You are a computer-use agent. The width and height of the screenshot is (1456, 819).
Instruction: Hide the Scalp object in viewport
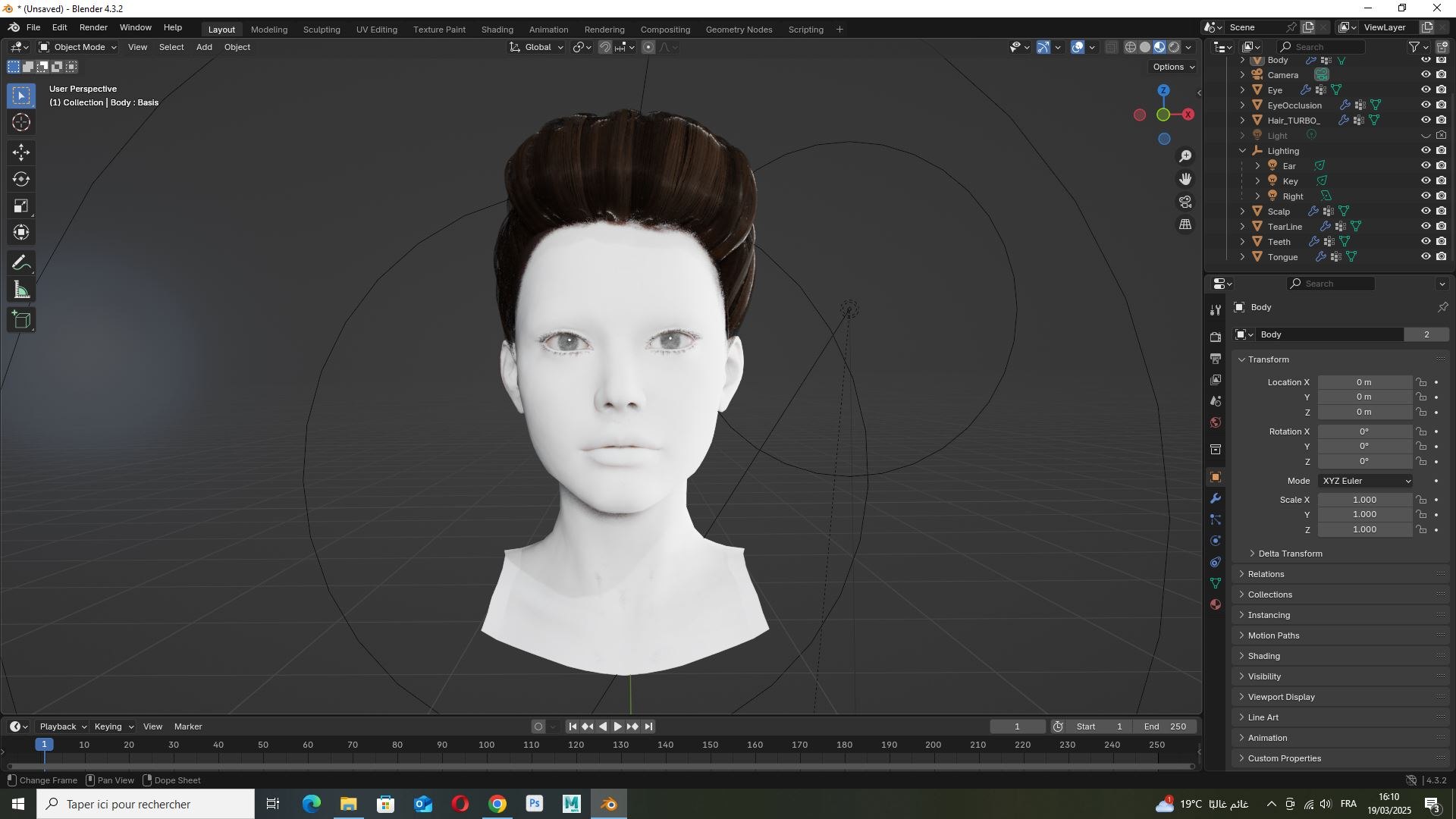coord(1426,211)
